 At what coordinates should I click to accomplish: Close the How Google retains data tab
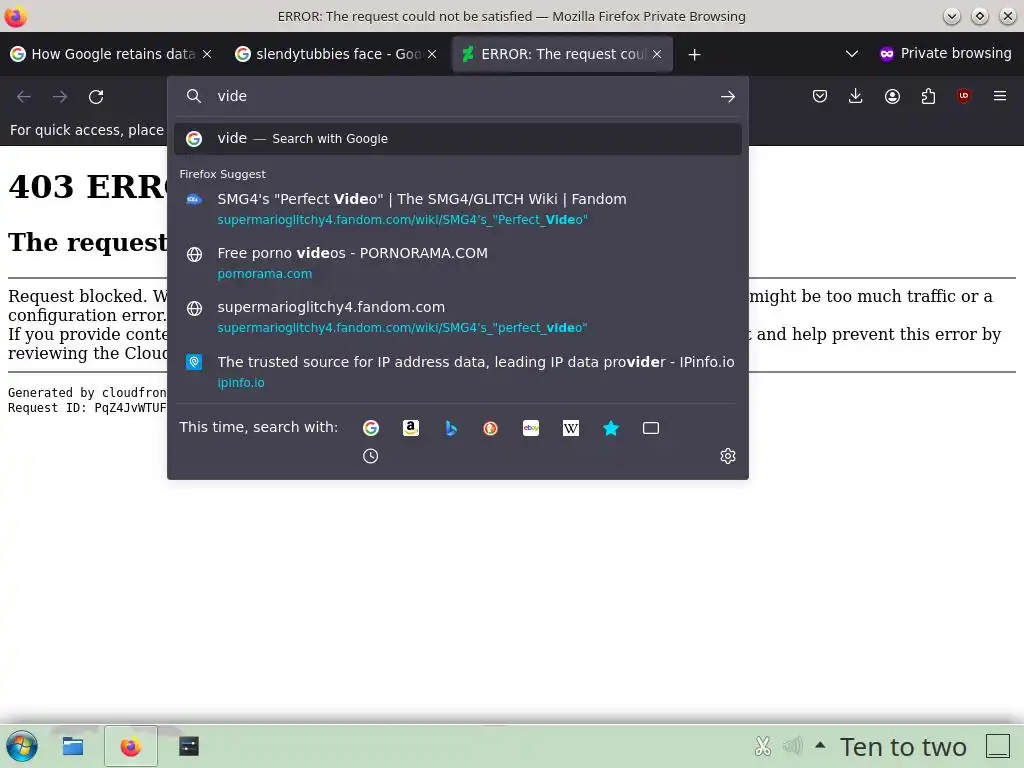[207, 54]
